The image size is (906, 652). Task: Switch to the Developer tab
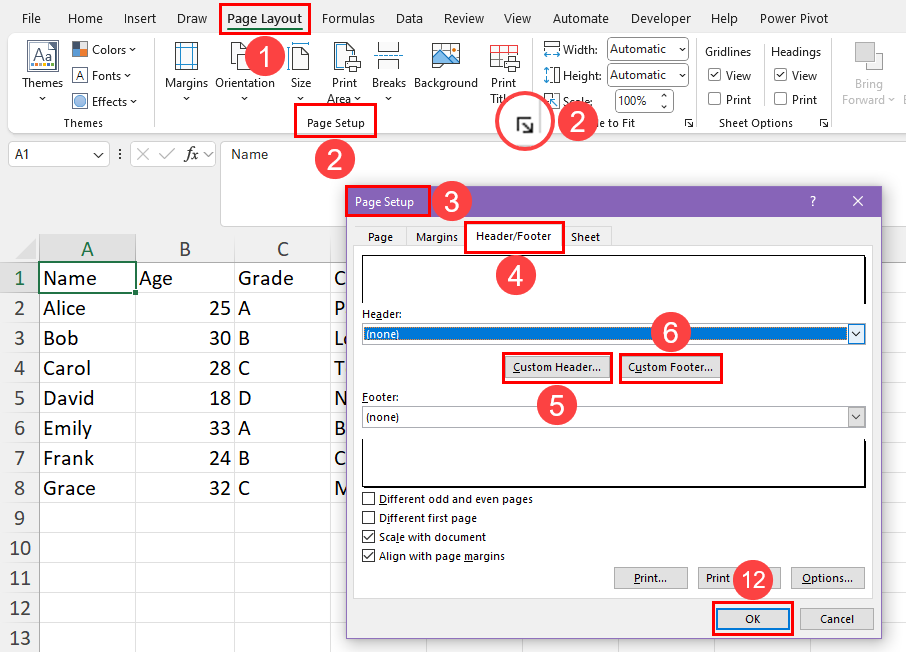pyautogui.click(x=660, y=18)
